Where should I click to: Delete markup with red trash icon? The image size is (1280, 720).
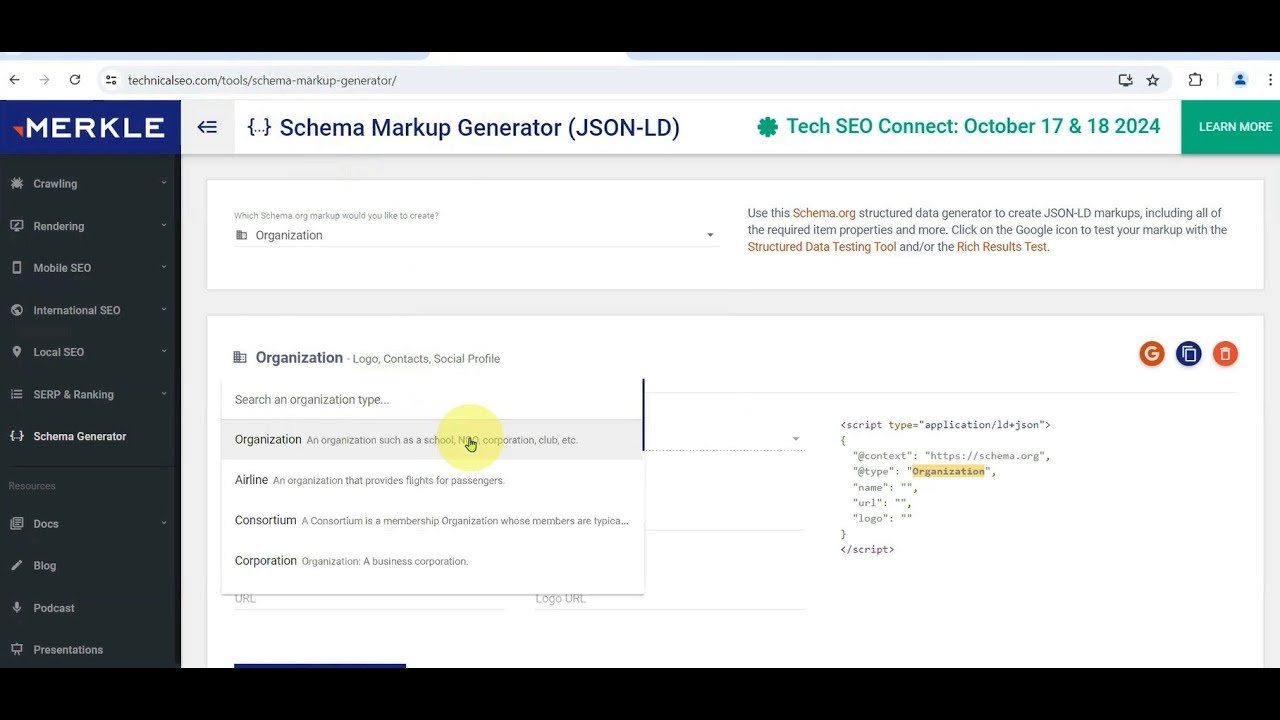point(1225,354)
